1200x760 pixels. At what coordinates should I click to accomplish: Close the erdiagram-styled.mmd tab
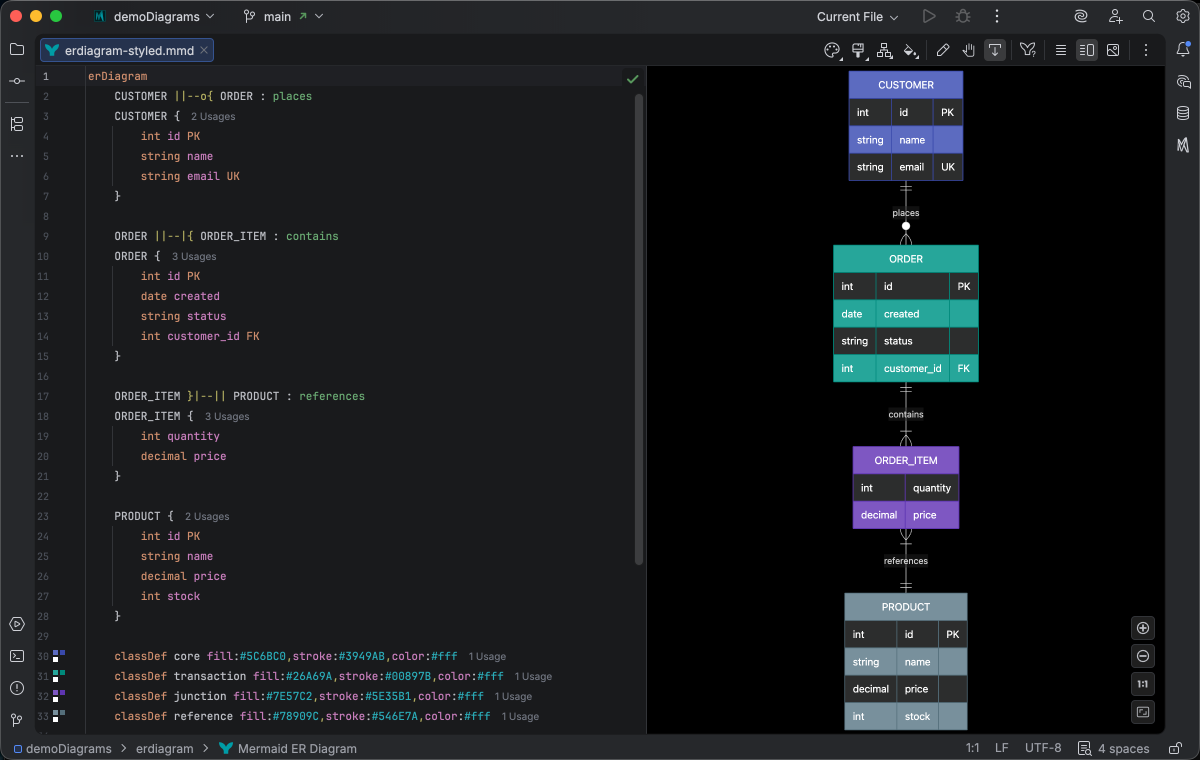pyautogui.click(x=204, y=50)
